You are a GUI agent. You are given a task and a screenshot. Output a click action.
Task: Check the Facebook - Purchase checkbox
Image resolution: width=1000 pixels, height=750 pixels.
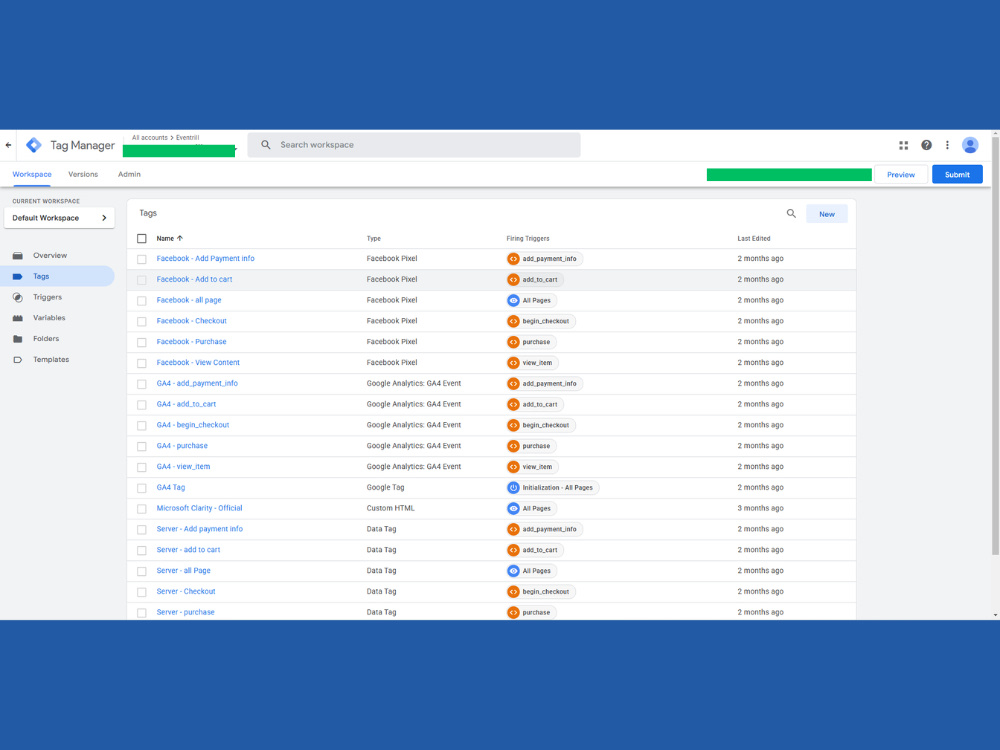142,342
